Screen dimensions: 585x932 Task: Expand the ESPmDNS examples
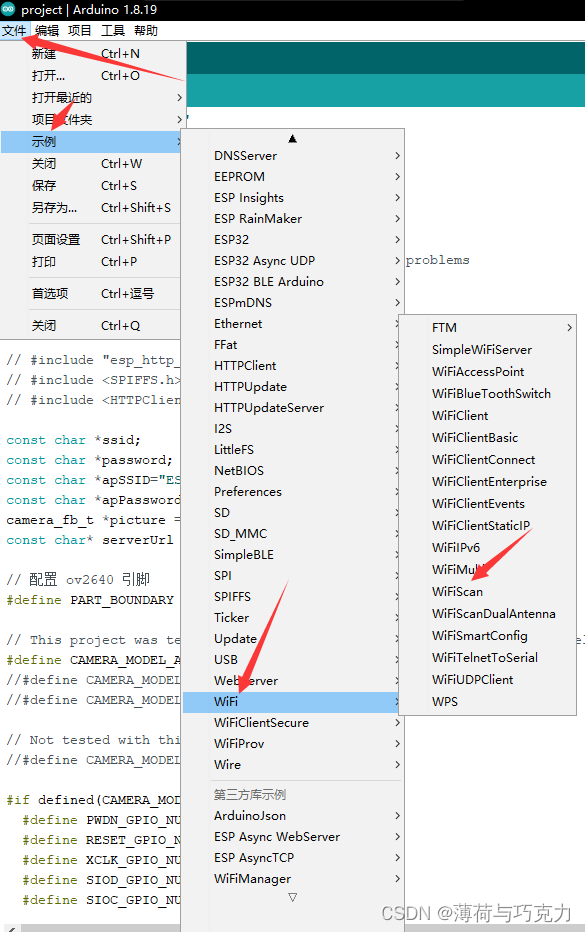(293, 303)
